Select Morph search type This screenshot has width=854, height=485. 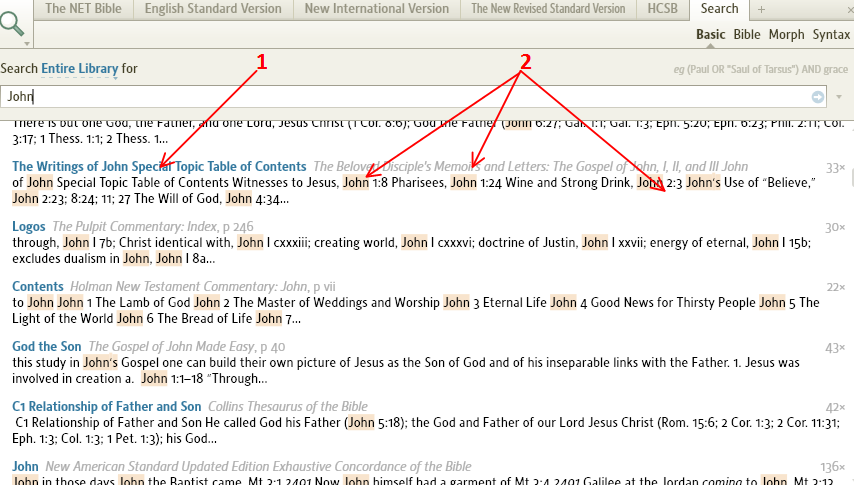[x=786, y=34]
